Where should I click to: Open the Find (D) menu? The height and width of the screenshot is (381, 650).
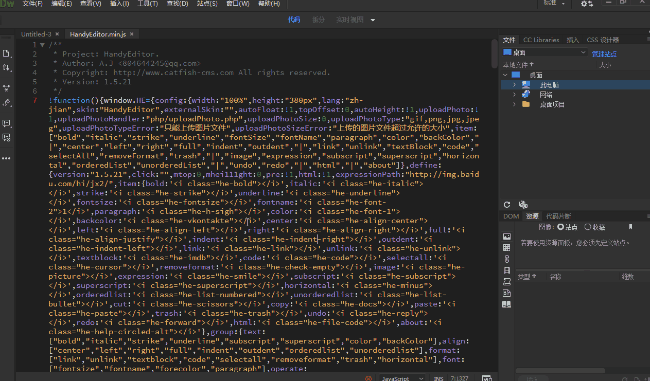[177, 3]
